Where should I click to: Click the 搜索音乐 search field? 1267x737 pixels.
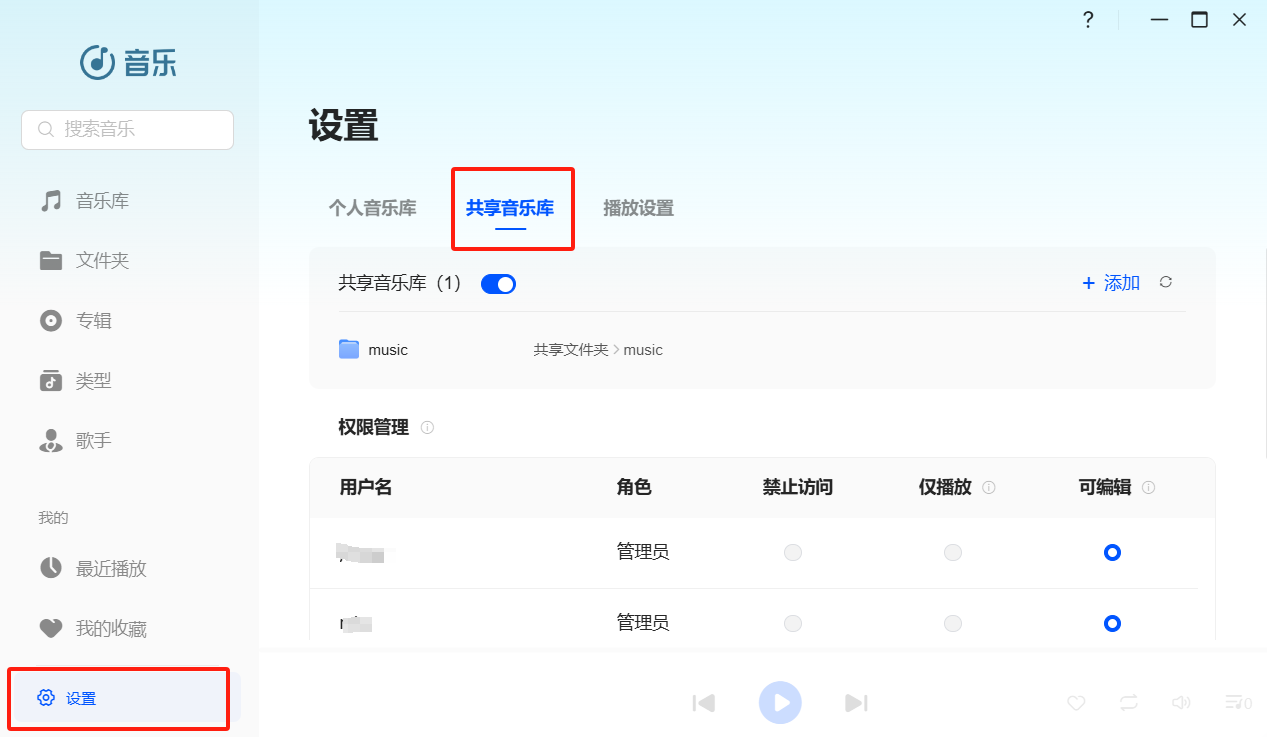coord(128,130)
